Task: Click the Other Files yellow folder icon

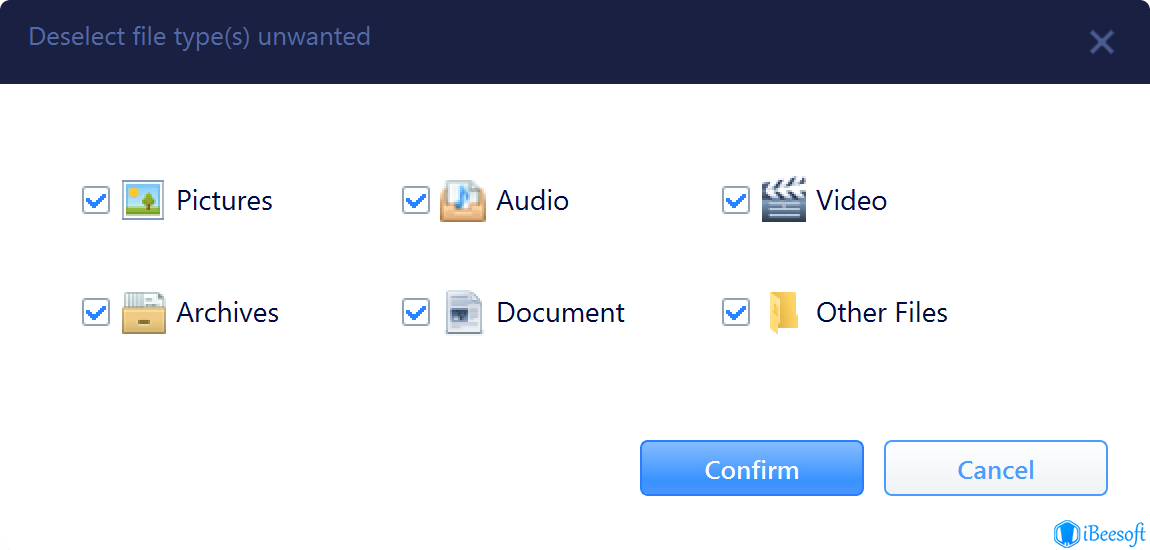Action: (x=783, y=313)
